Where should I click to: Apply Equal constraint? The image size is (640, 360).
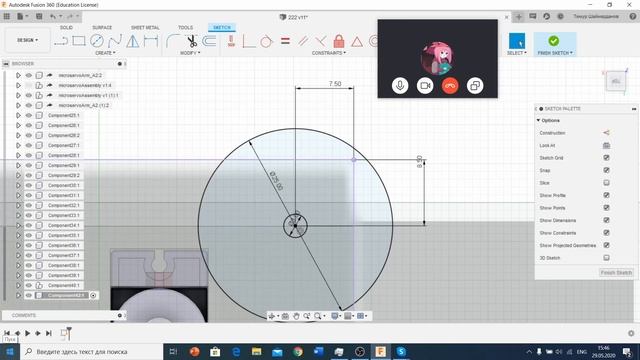pos(285,41)
